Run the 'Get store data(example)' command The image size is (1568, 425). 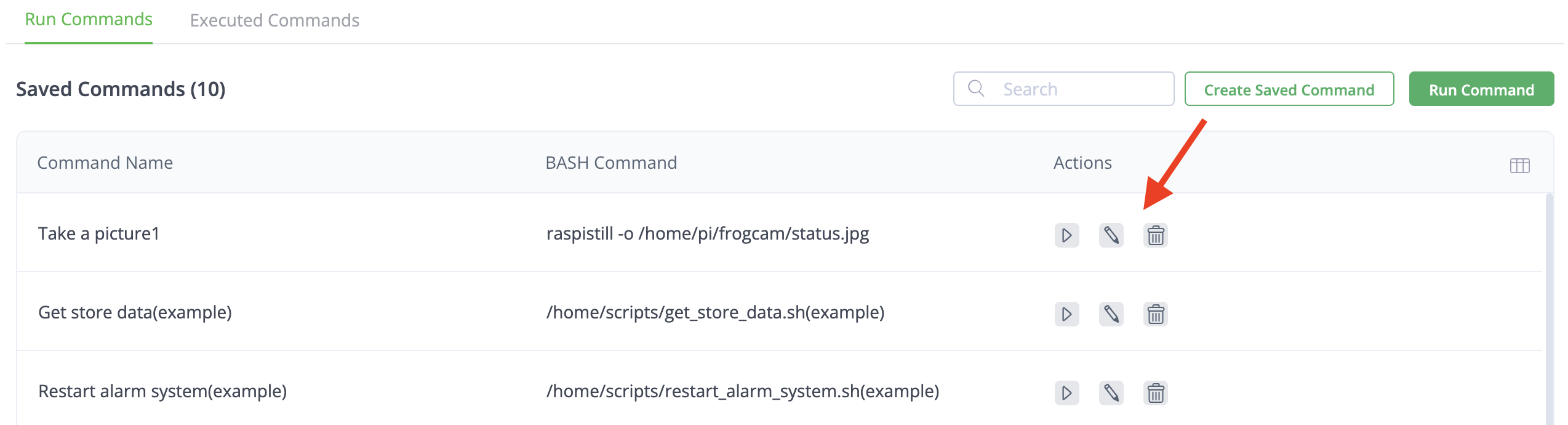point(1066,314)
